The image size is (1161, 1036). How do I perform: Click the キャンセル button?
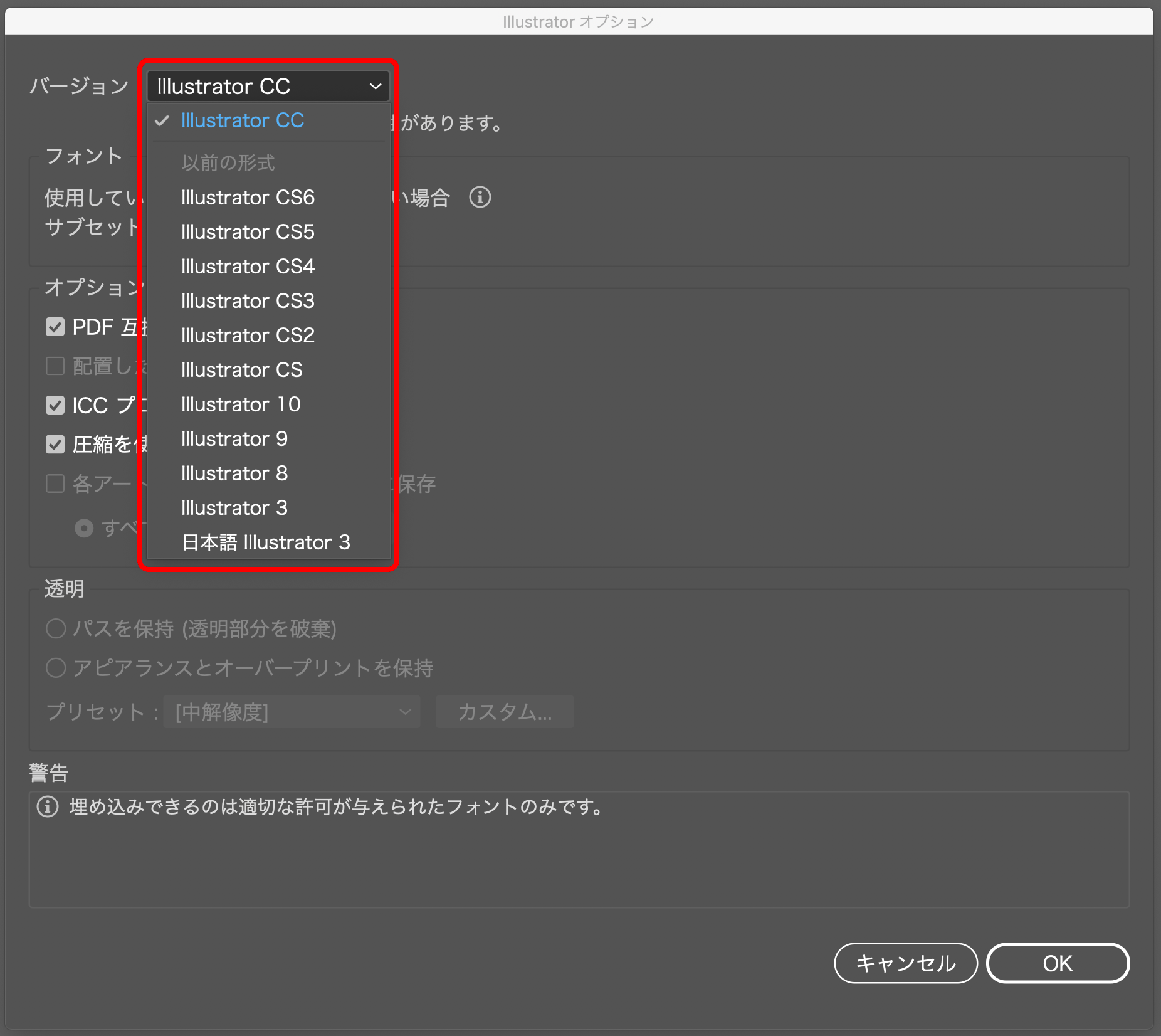(x=906, y=963)
